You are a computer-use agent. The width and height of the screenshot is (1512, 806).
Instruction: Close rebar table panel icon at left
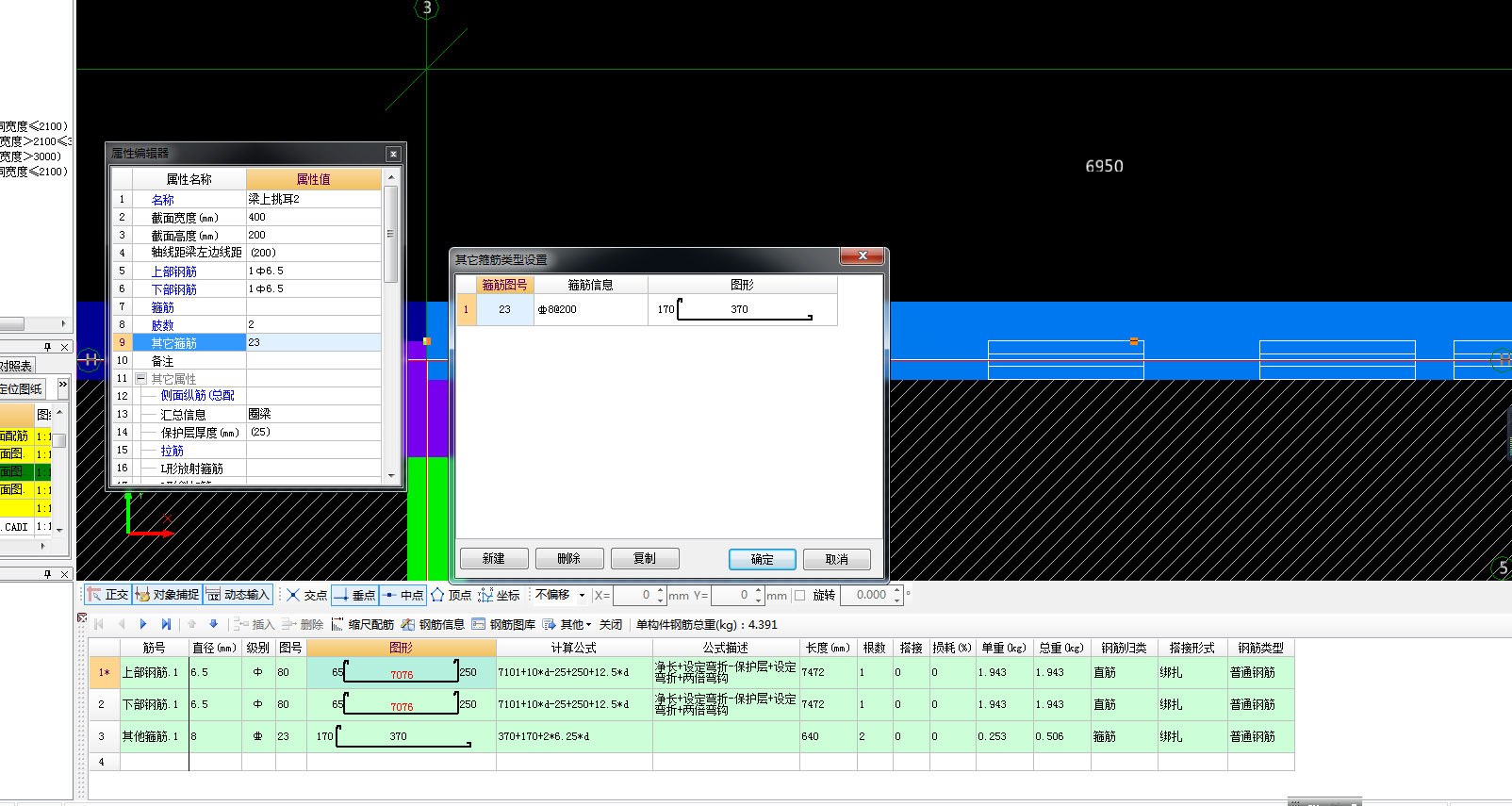point(82,618)
